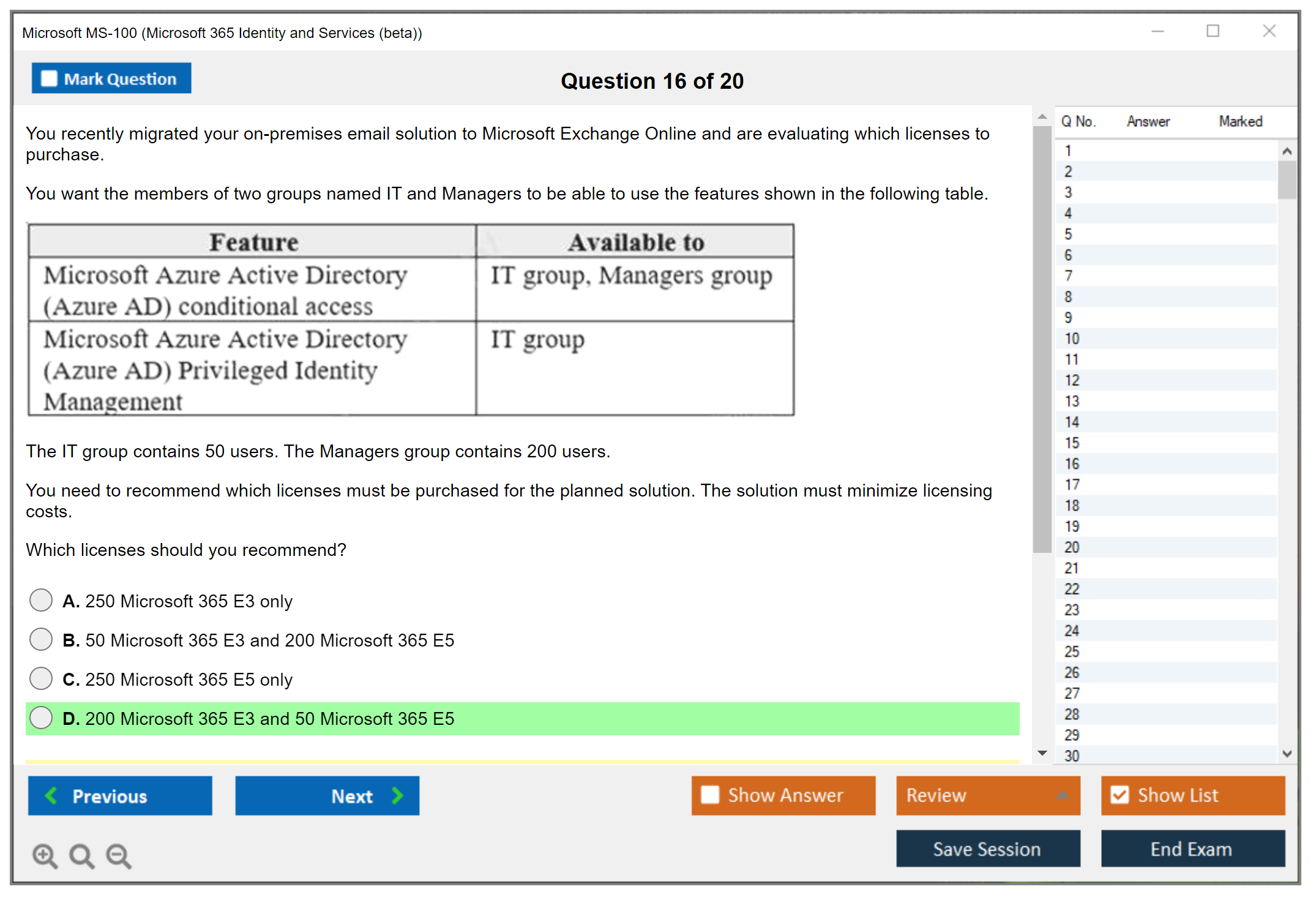Click the left arrow on Previous button
The image size is (1316, 900).
click(x=51, y=795)
